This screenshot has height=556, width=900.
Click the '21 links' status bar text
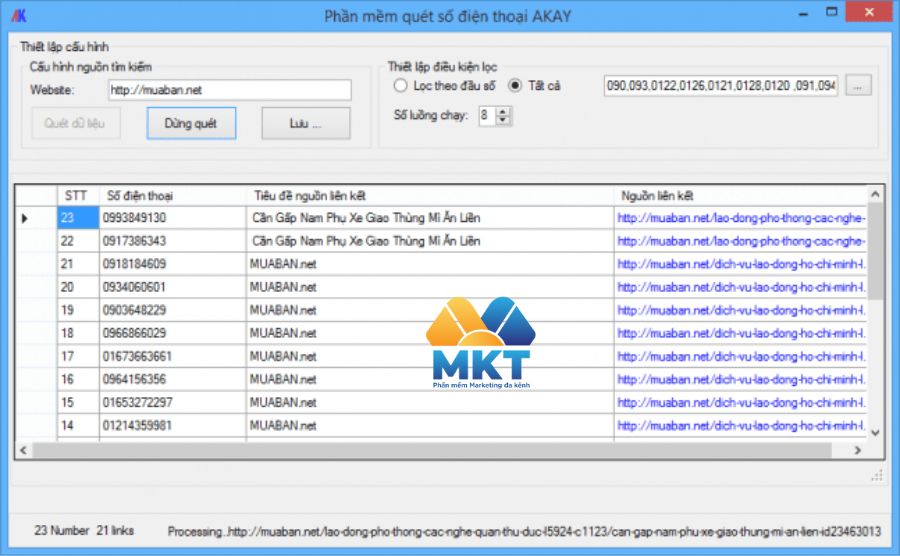coord(115,531)
